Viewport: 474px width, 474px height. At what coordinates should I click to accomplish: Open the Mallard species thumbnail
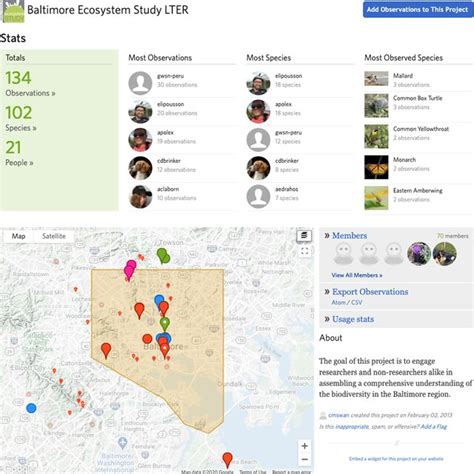[x=376, y=79]
